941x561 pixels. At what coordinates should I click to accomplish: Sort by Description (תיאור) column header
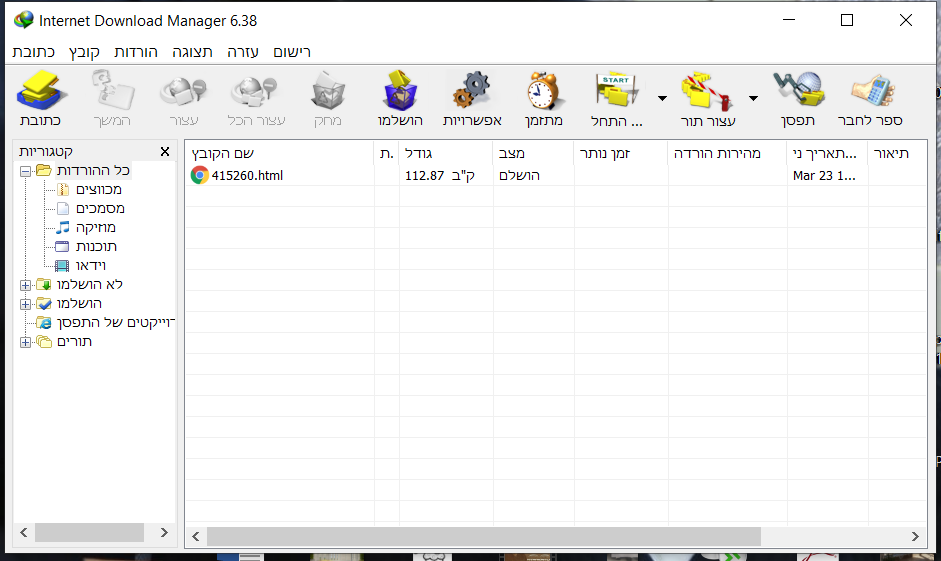[x=897, y=154]
